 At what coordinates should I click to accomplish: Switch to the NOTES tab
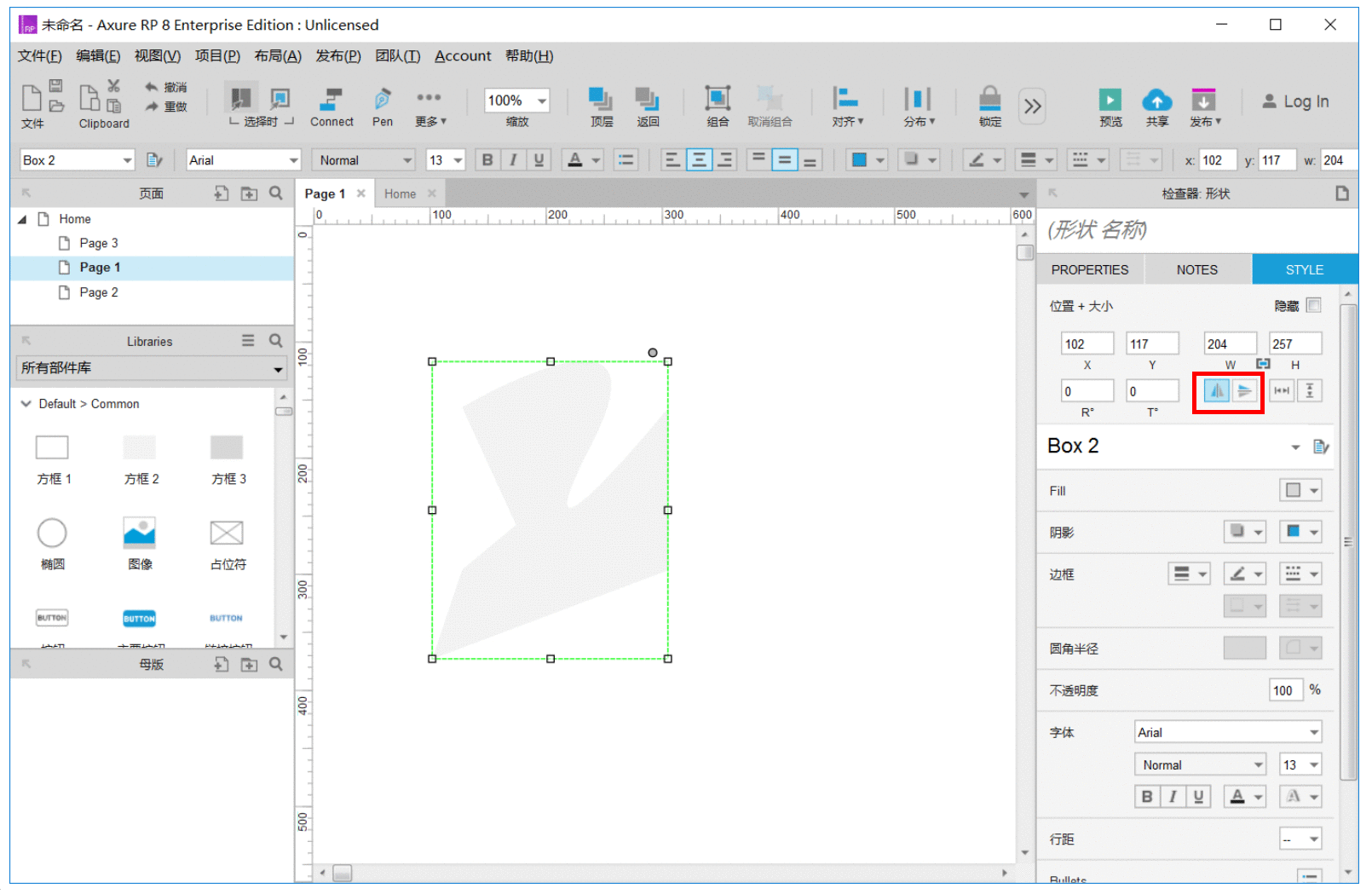click(1197, 269)
